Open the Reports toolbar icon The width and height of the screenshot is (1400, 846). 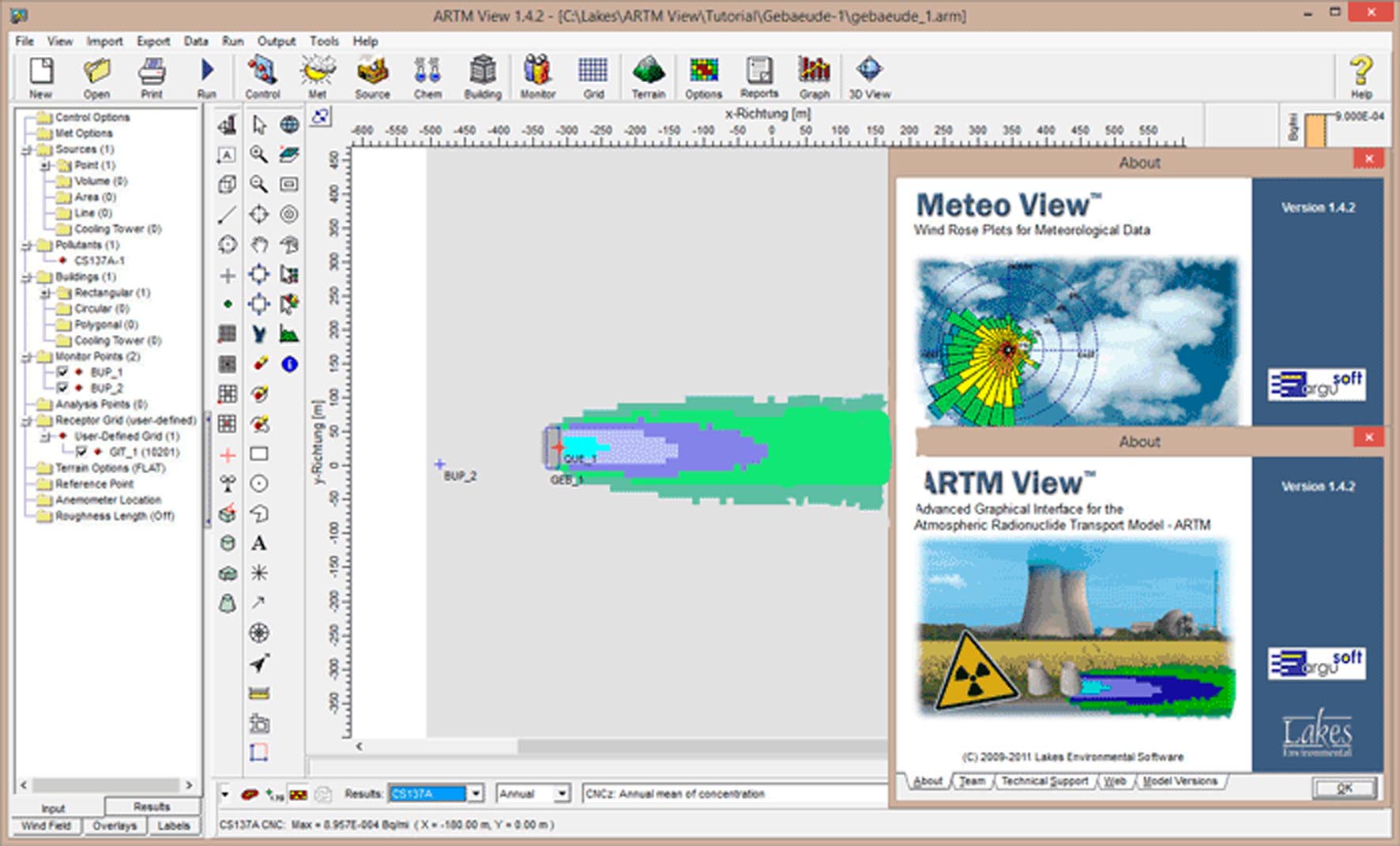(758, 77)
